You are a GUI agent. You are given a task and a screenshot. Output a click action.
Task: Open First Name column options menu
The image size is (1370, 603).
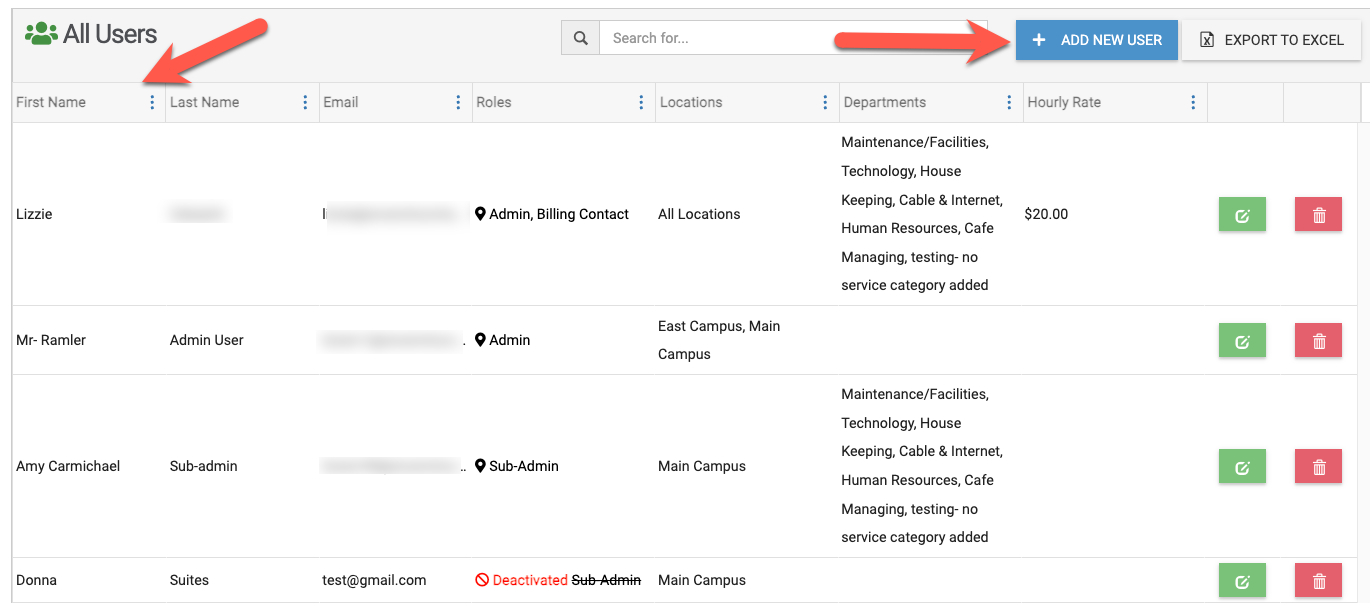(x=152, y=102)
